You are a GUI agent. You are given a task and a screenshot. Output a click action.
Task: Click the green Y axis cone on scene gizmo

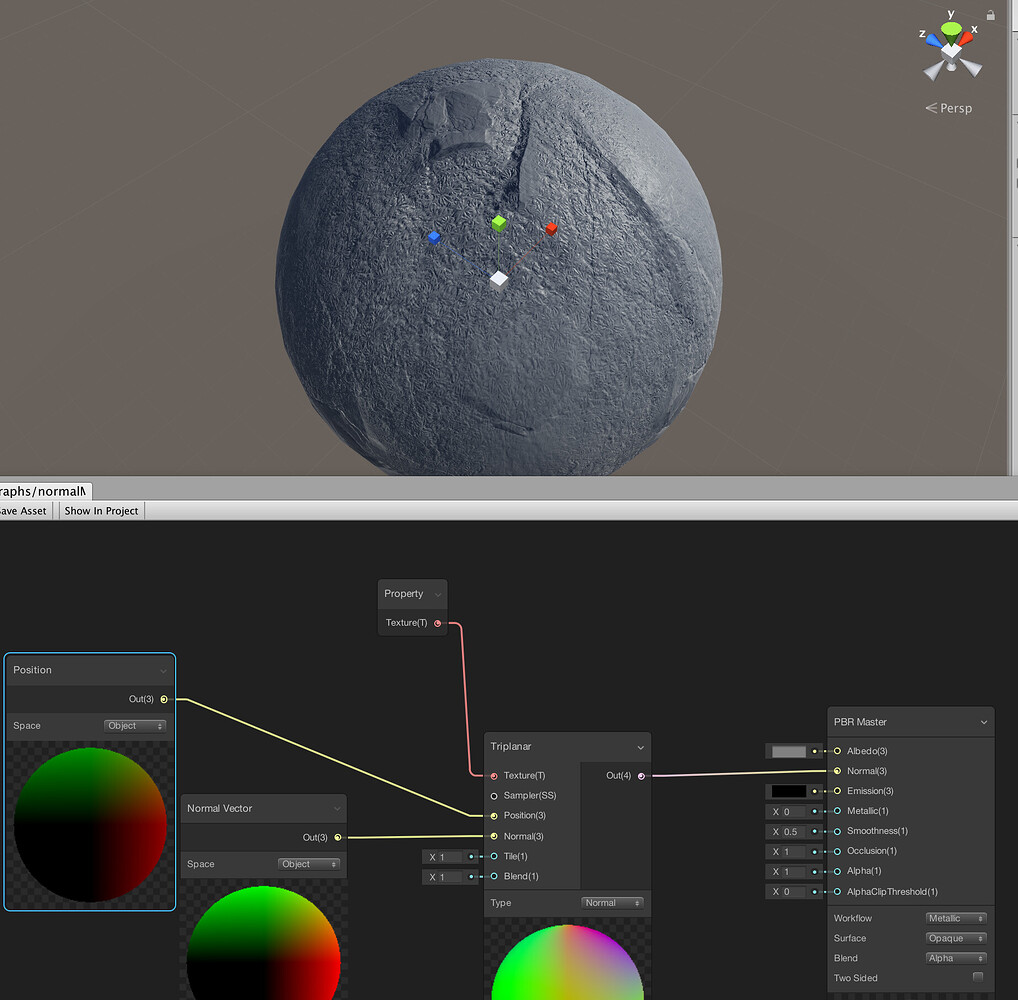tap(951, 30)
